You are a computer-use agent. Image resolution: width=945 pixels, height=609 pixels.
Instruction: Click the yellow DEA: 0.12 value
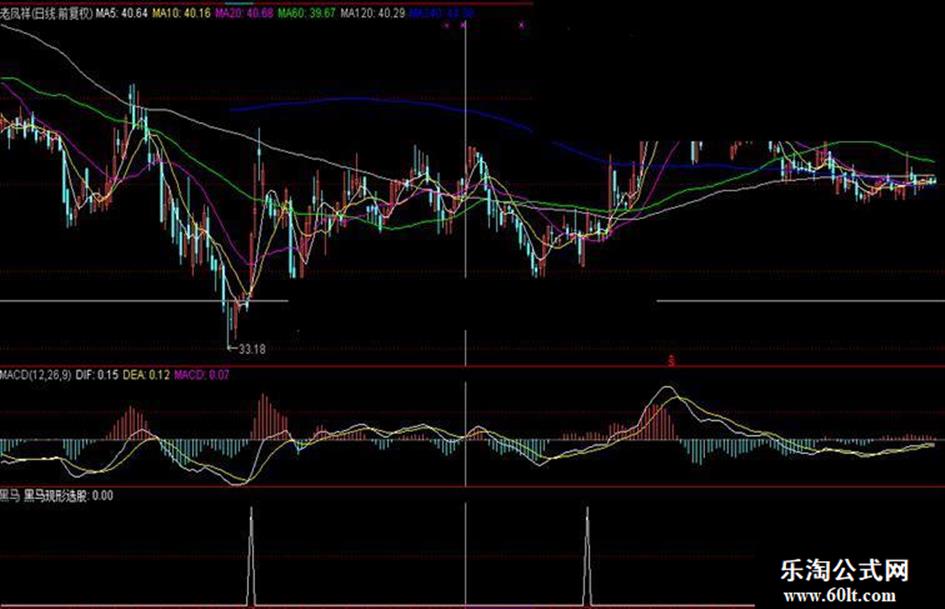(146, 374)
